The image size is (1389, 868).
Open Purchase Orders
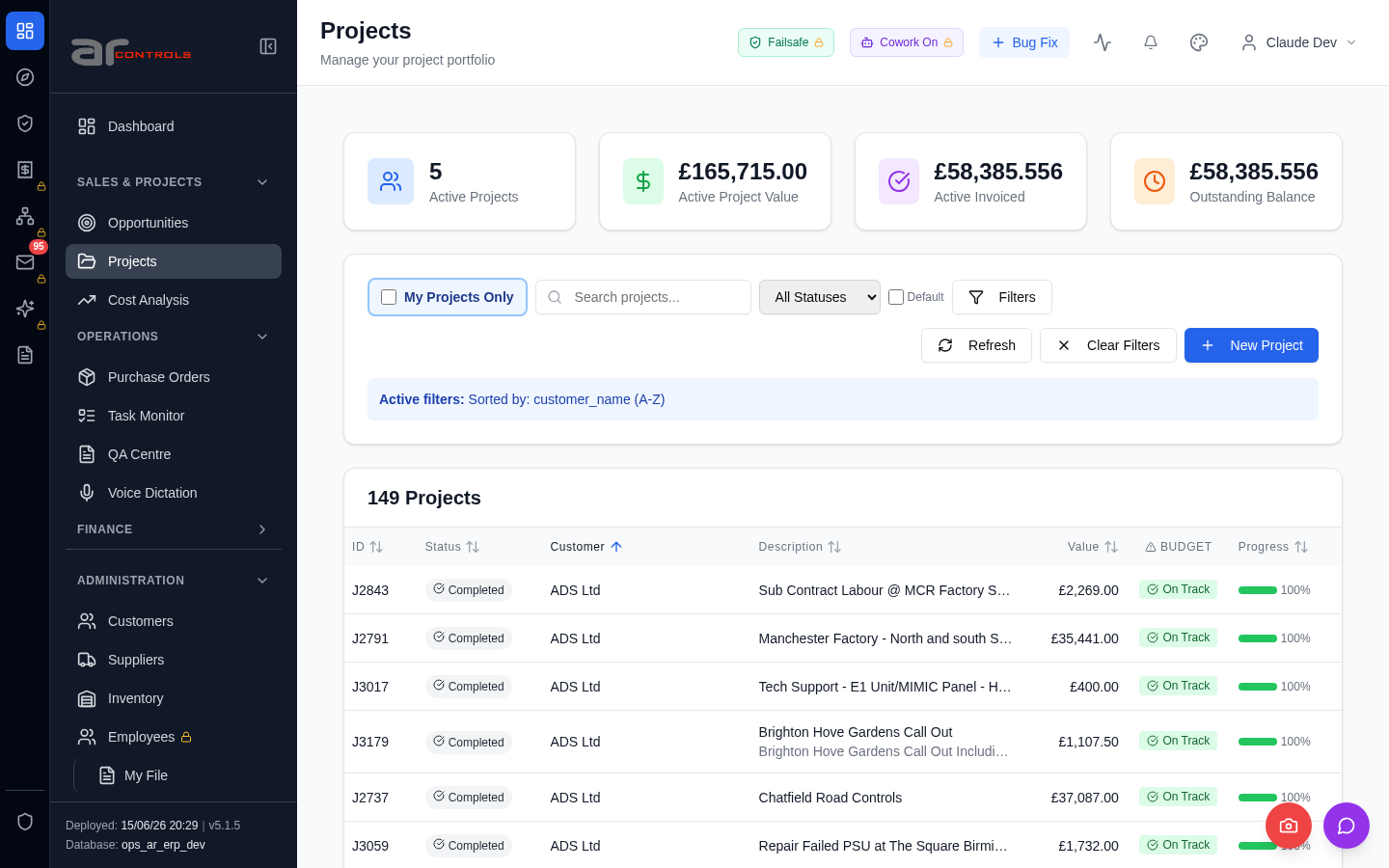tap(174, 377)
